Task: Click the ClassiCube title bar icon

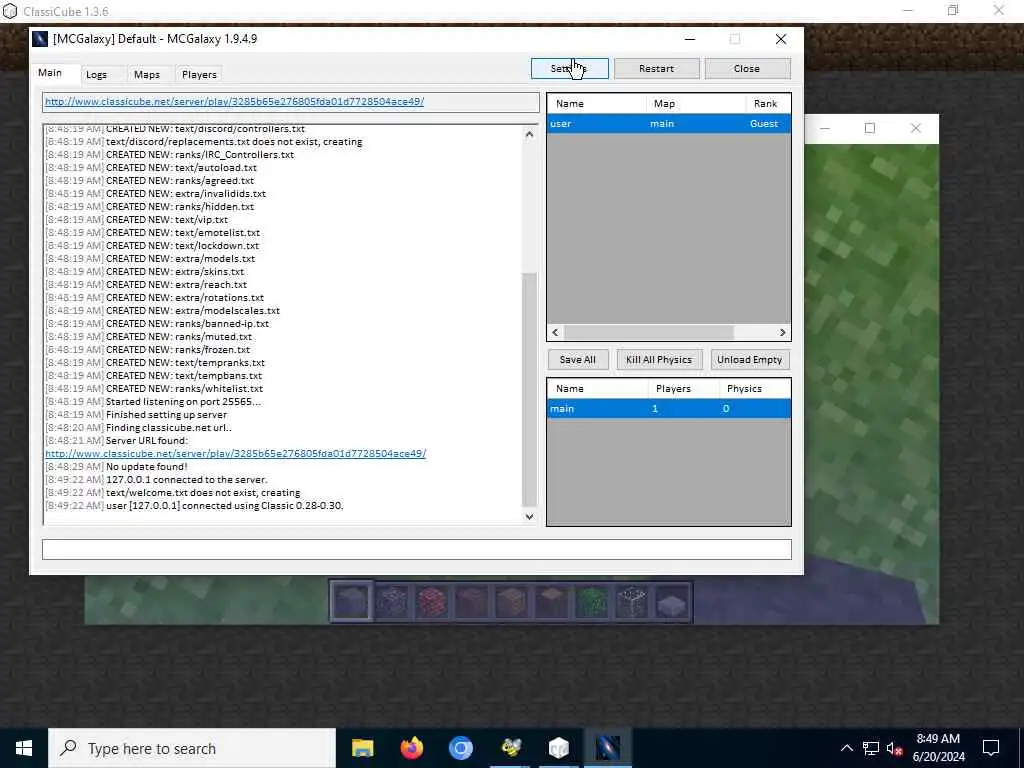Action: (10, 11)
